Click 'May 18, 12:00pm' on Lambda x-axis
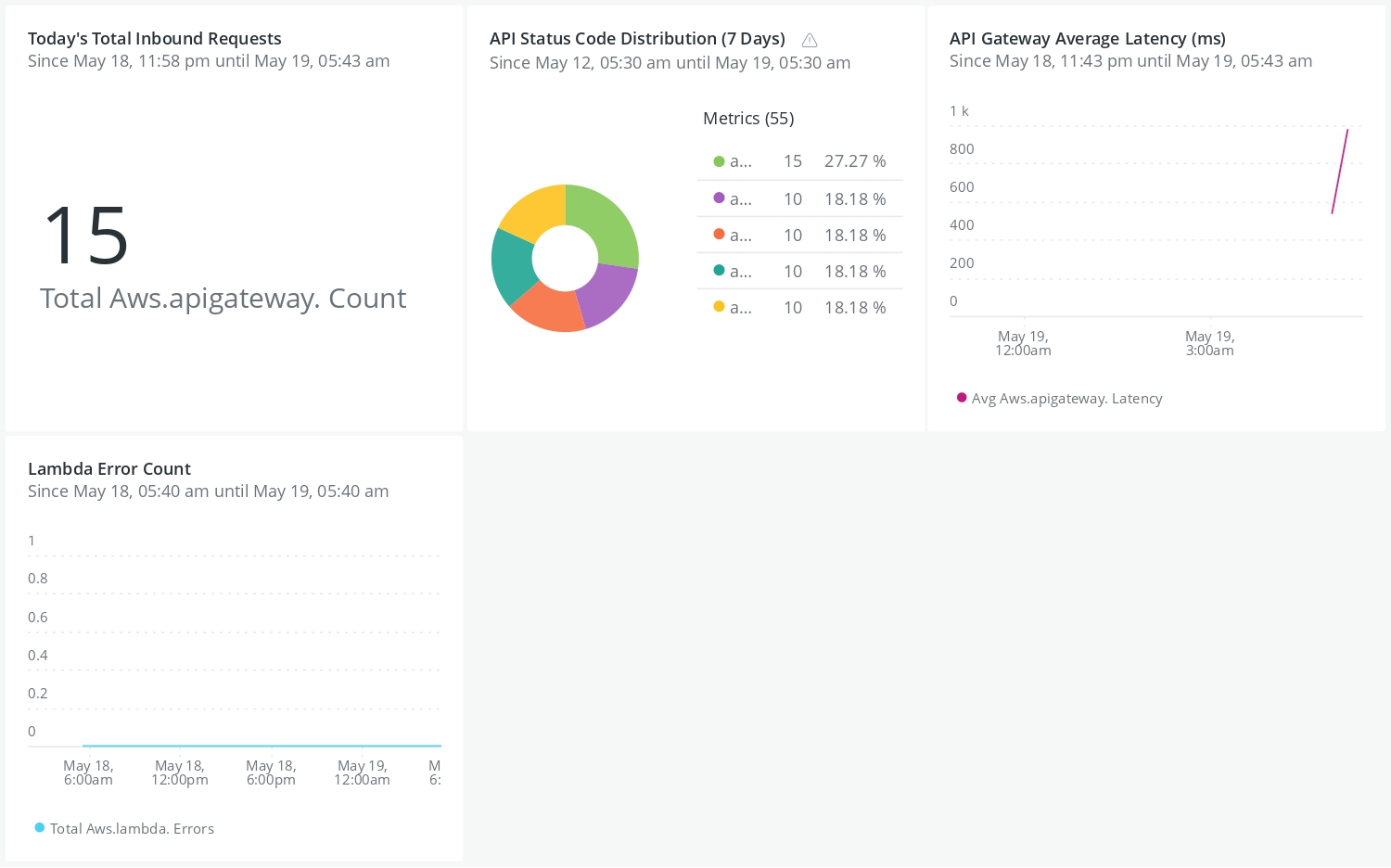This screenshot has height=868, width=1391. point(180,772)
